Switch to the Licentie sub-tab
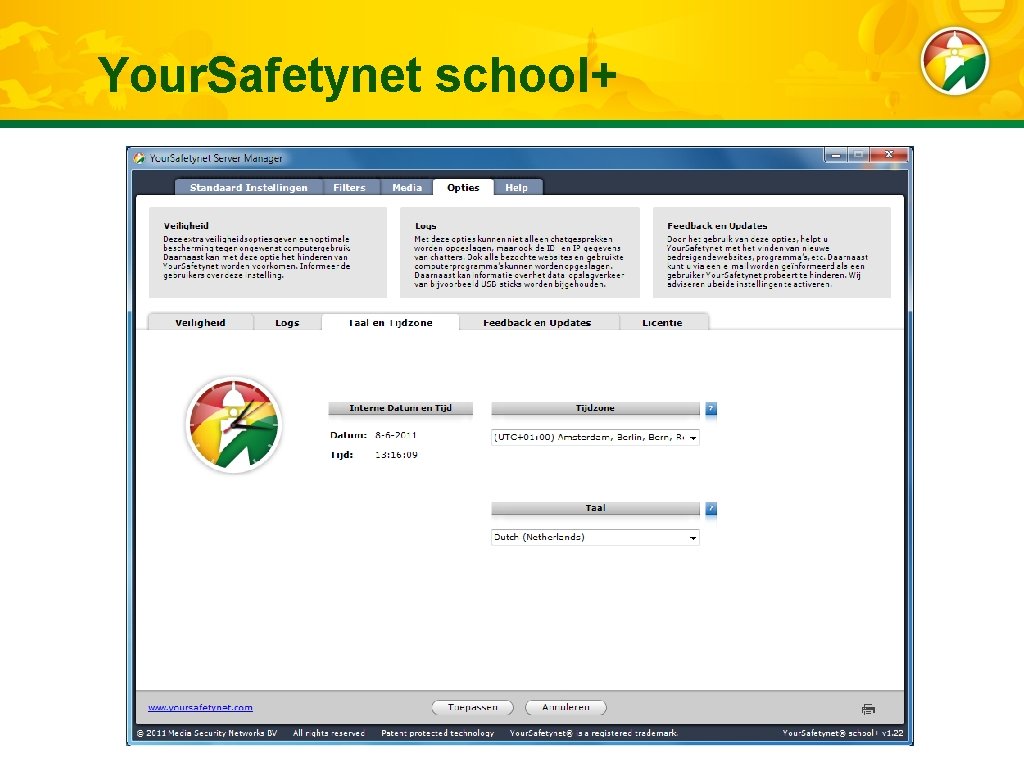The image size is (1024, 768). tap(662, 323)
